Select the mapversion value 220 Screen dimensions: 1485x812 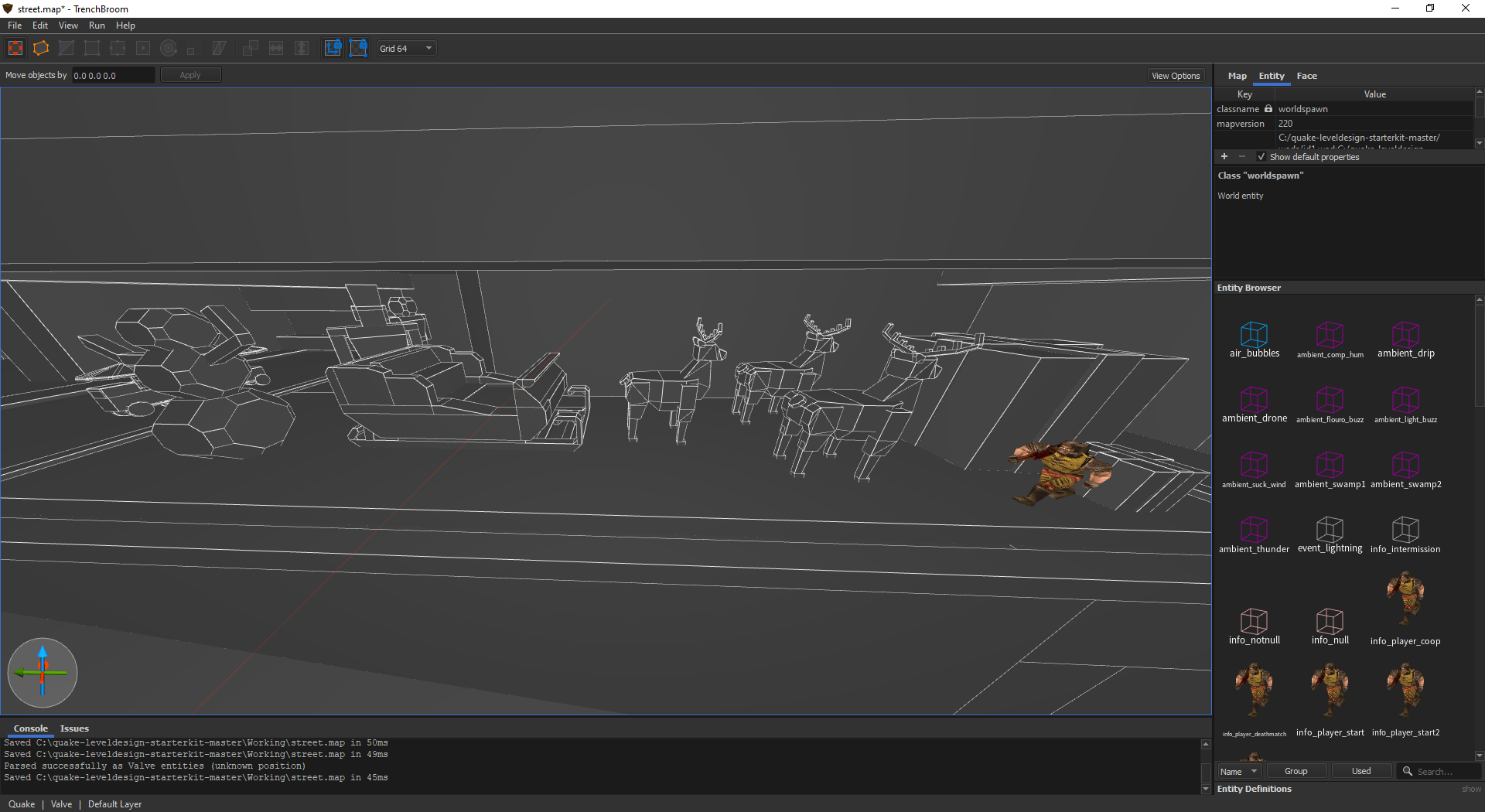pyautogui.click(x=1374, y=124)
